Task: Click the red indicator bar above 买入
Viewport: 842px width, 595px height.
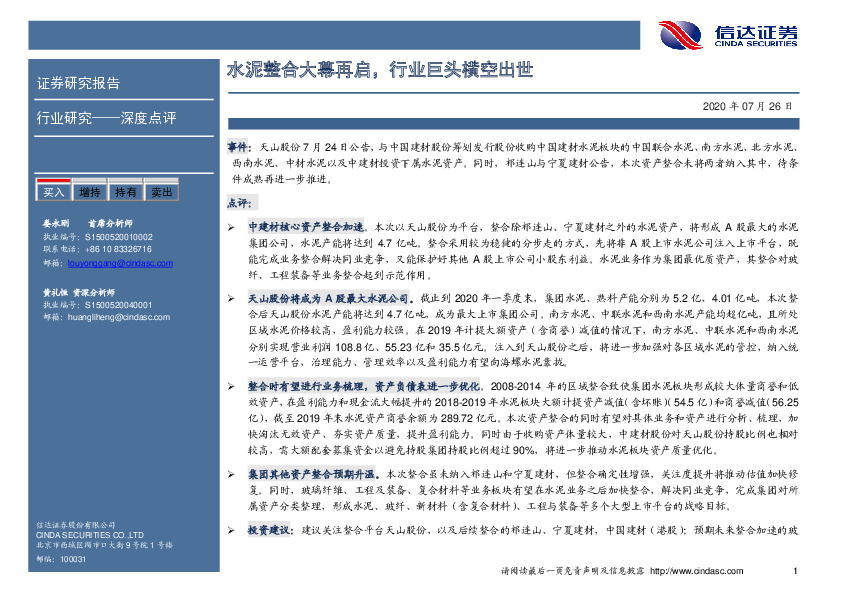Action: 52,182
